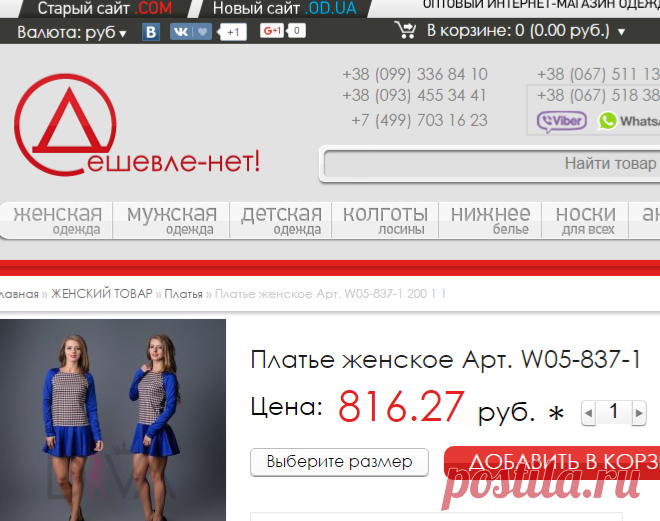This screenshot has width=660, height=521.
Task: Switch to Новый сайт .OD.UA tab
Action: click(285, 8)
